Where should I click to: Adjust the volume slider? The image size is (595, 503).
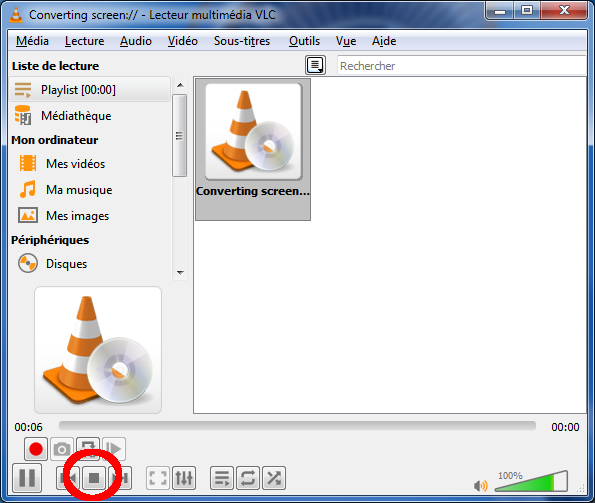[531, 482]
